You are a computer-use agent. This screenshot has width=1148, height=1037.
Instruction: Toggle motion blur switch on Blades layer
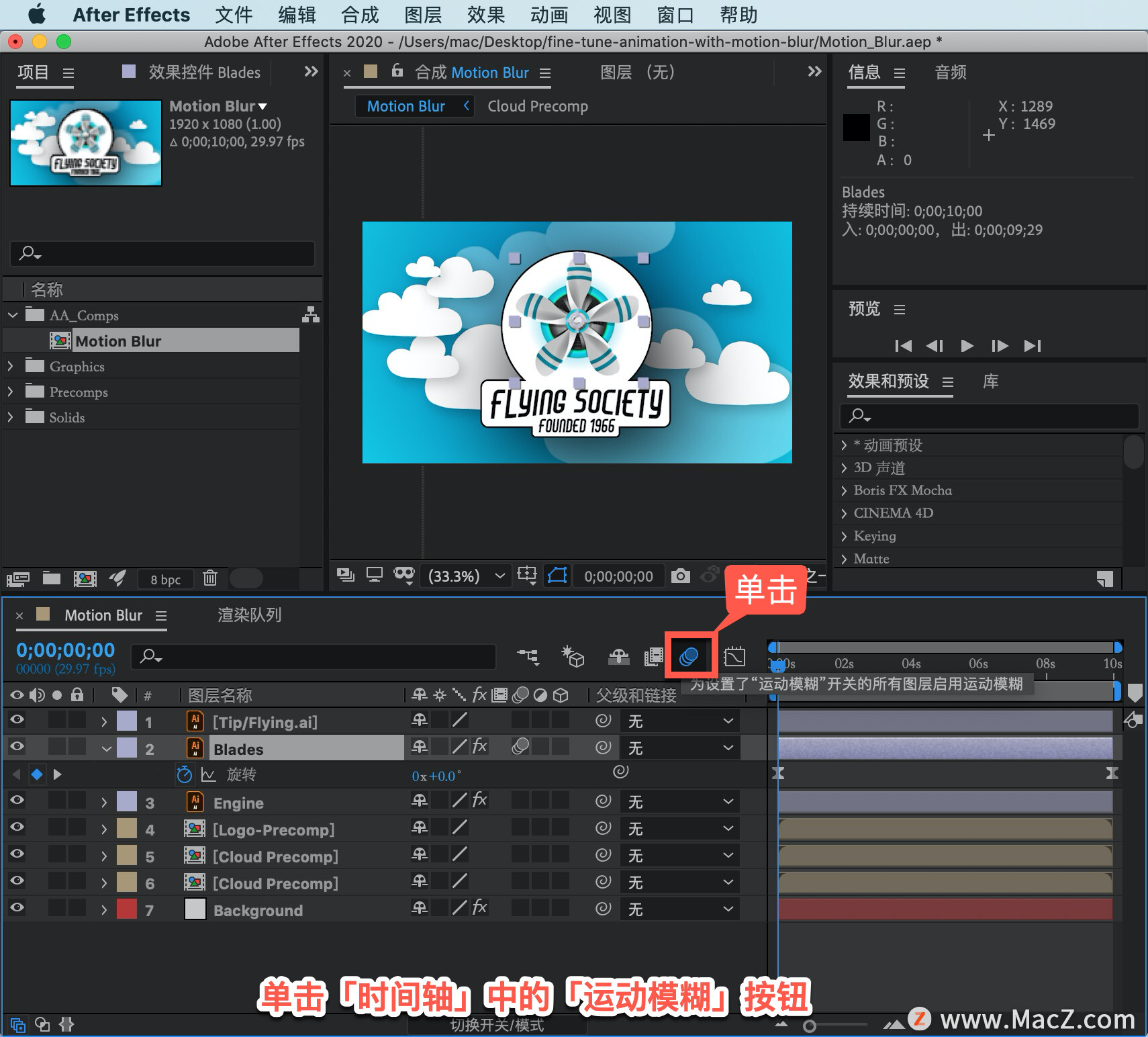[520, 746]
